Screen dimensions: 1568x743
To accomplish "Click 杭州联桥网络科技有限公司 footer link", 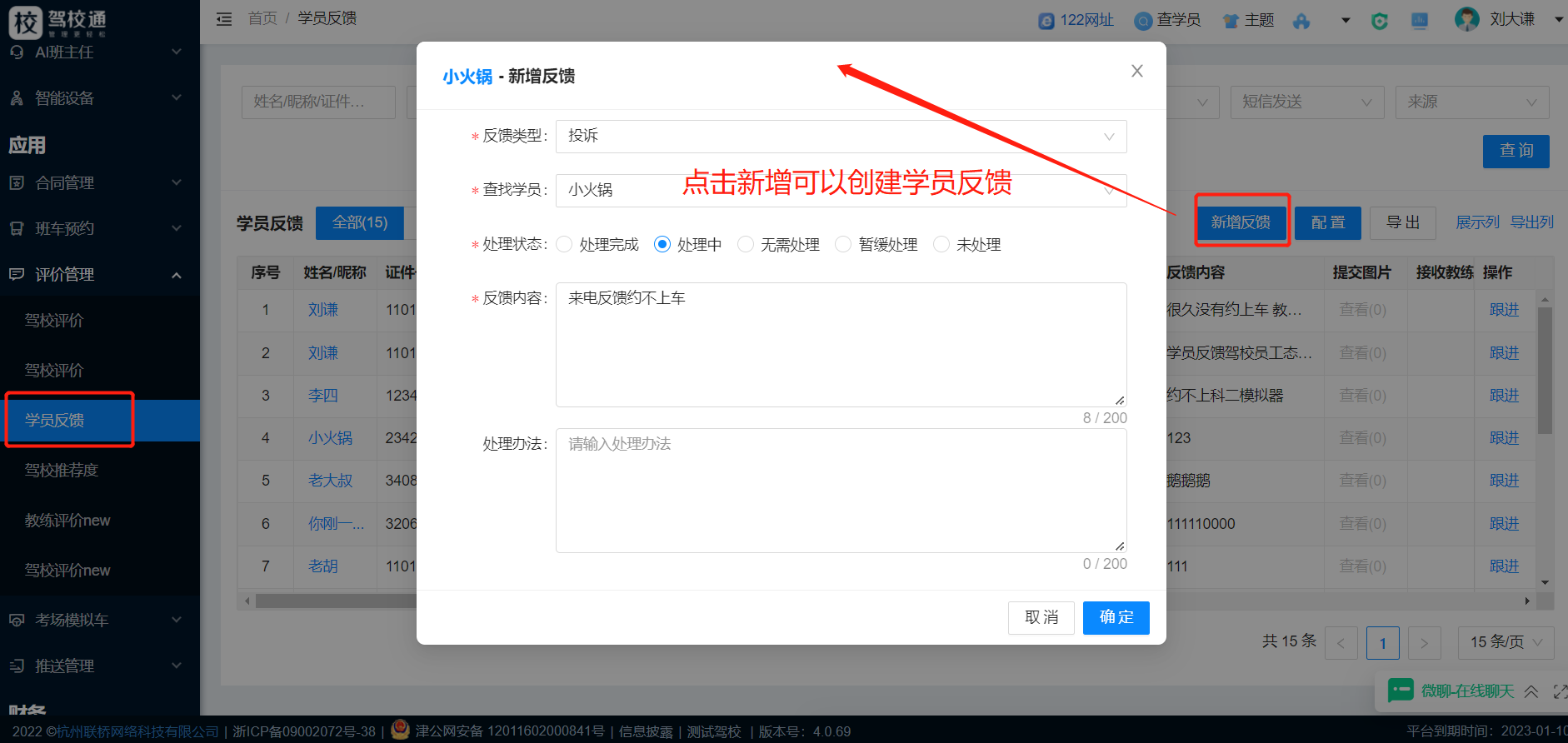I will (x=137, y=732).
